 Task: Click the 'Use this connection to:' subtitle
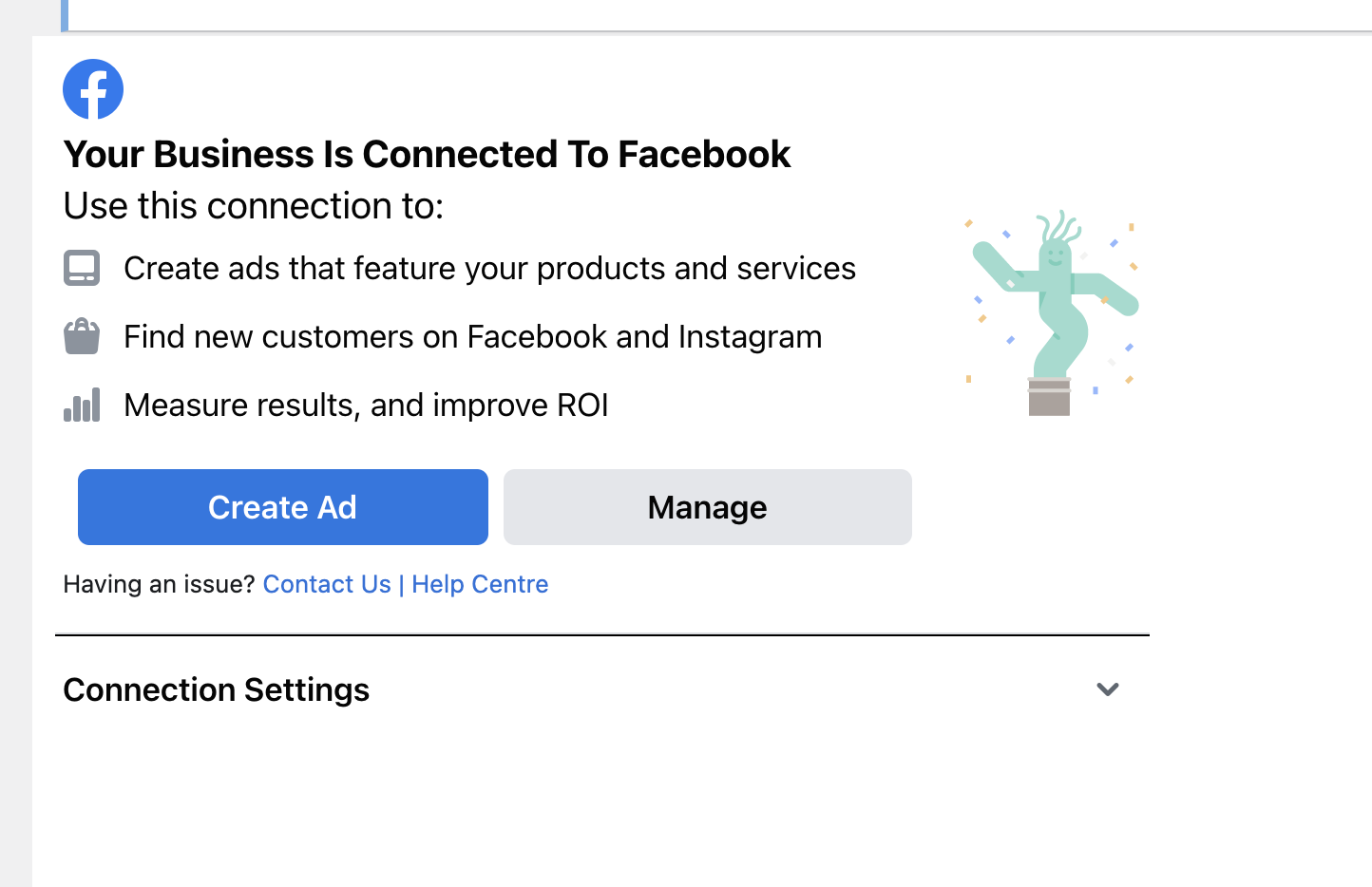pos(253,206)
